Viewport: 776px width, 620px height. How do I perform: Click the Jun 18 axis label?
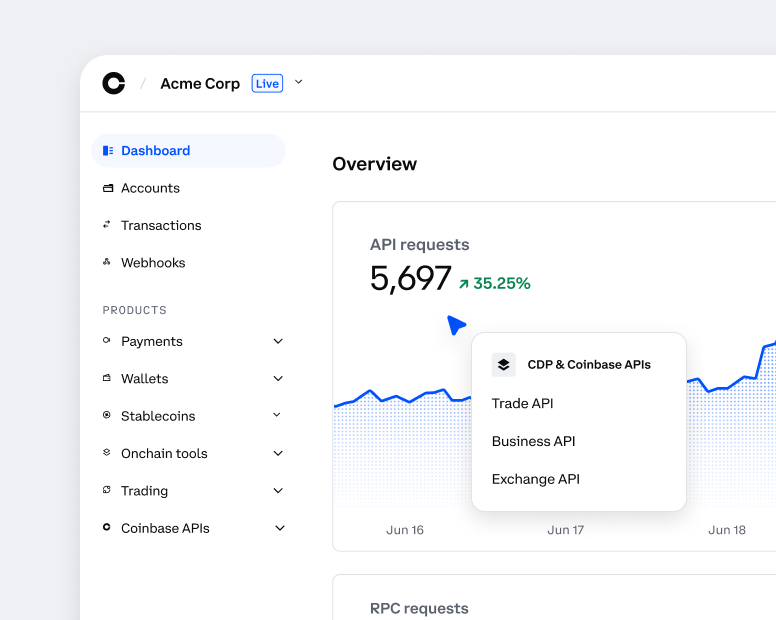coord(727,530)
